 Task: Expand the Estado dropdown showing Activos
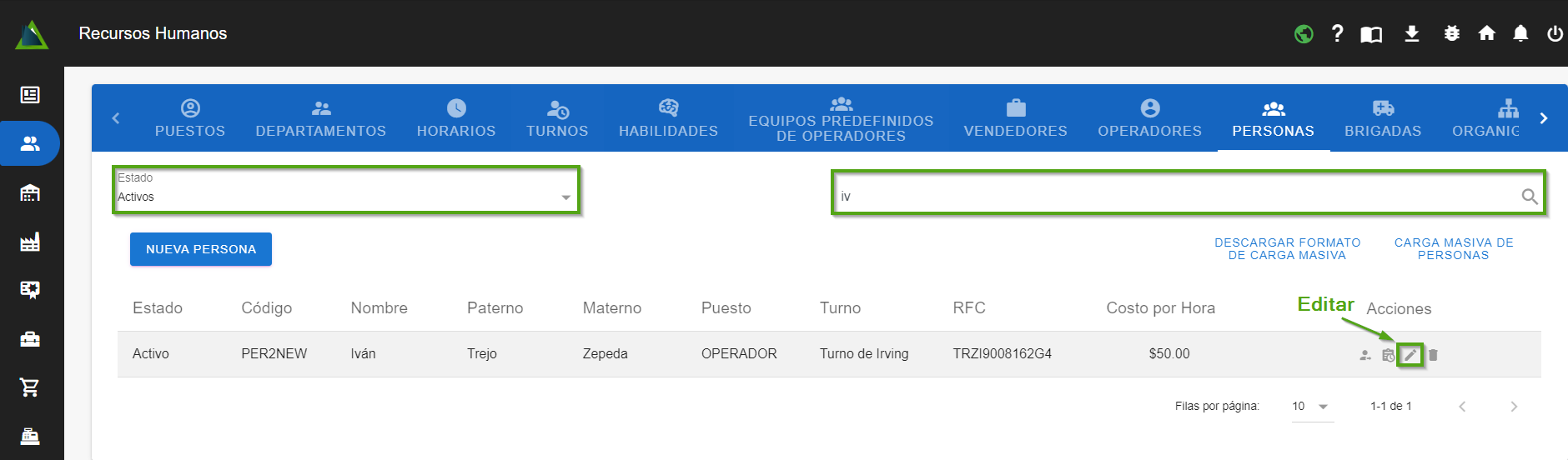click(345, 197)
